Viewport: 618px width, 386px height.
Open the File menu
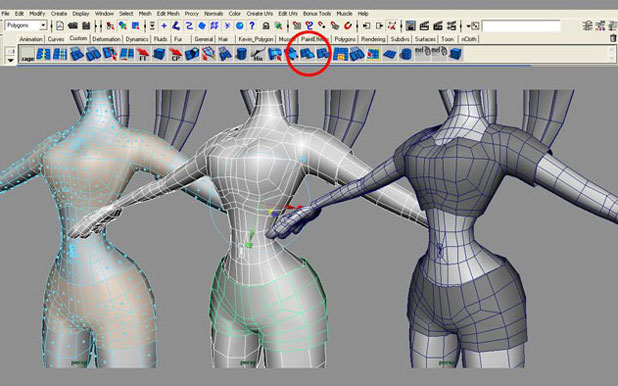point(6,13)
